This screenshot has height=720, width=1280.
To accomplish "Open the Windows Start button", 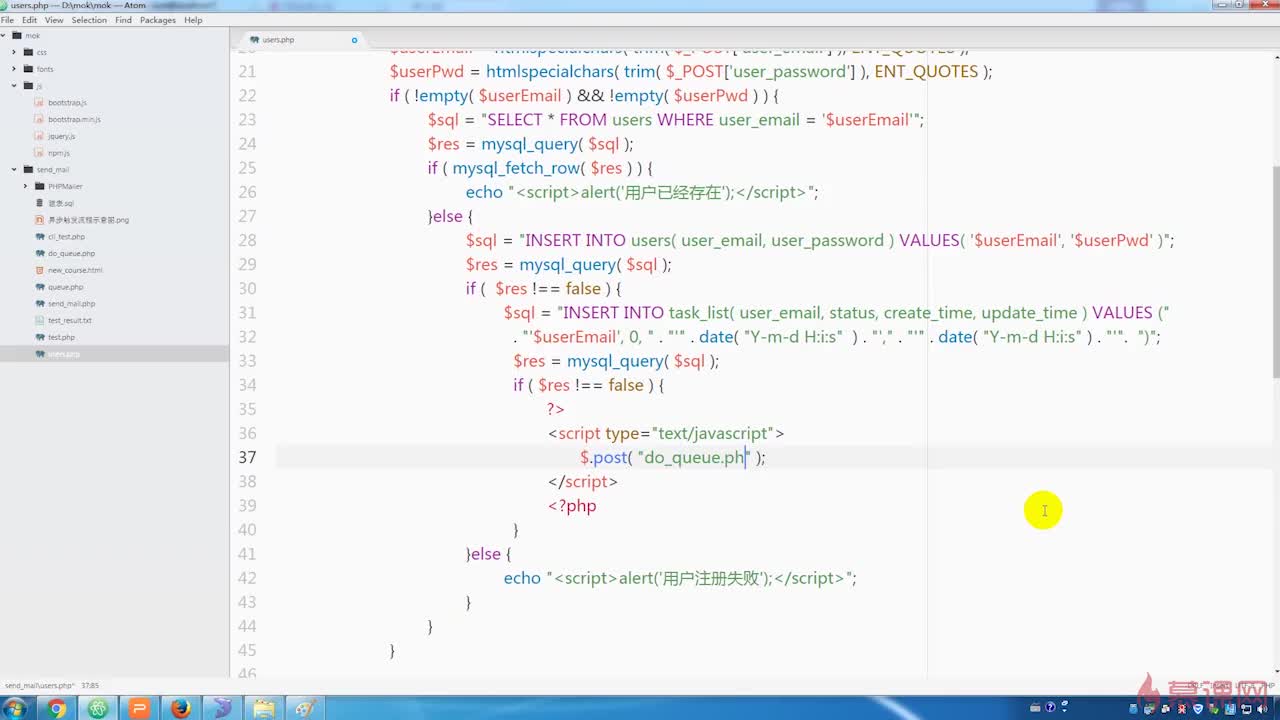I will [x=15, y=708].
